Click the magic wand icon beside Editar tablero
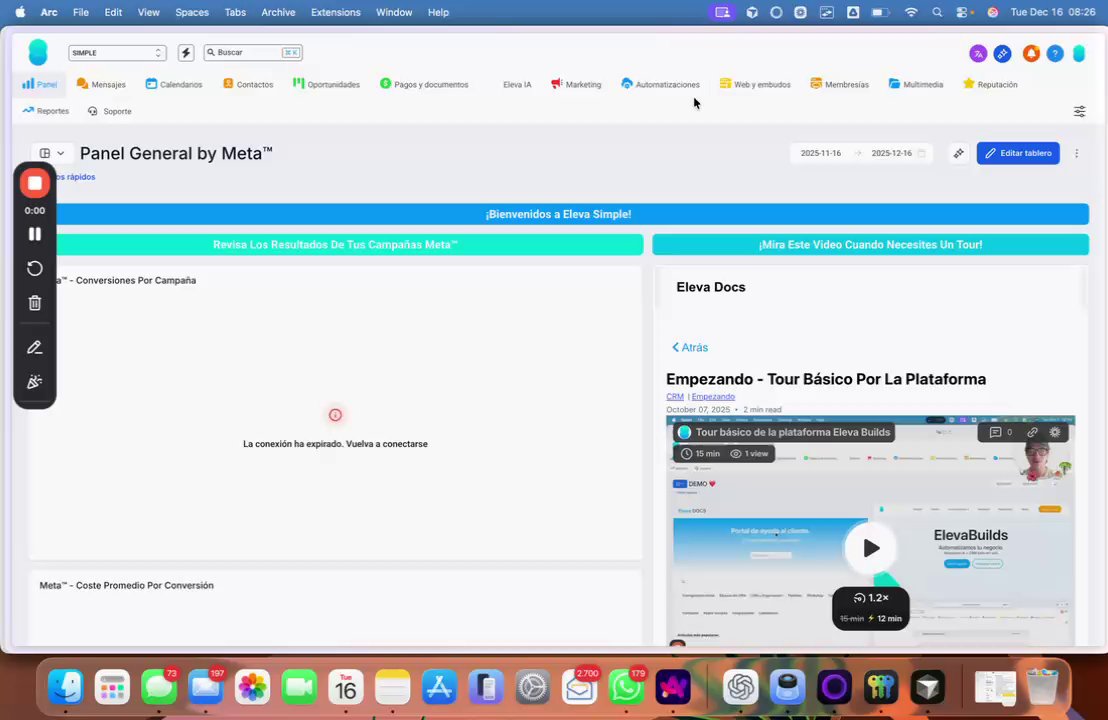Image resolution: width=1108 pixels, height=720 pixels. (x=958, y=153)
